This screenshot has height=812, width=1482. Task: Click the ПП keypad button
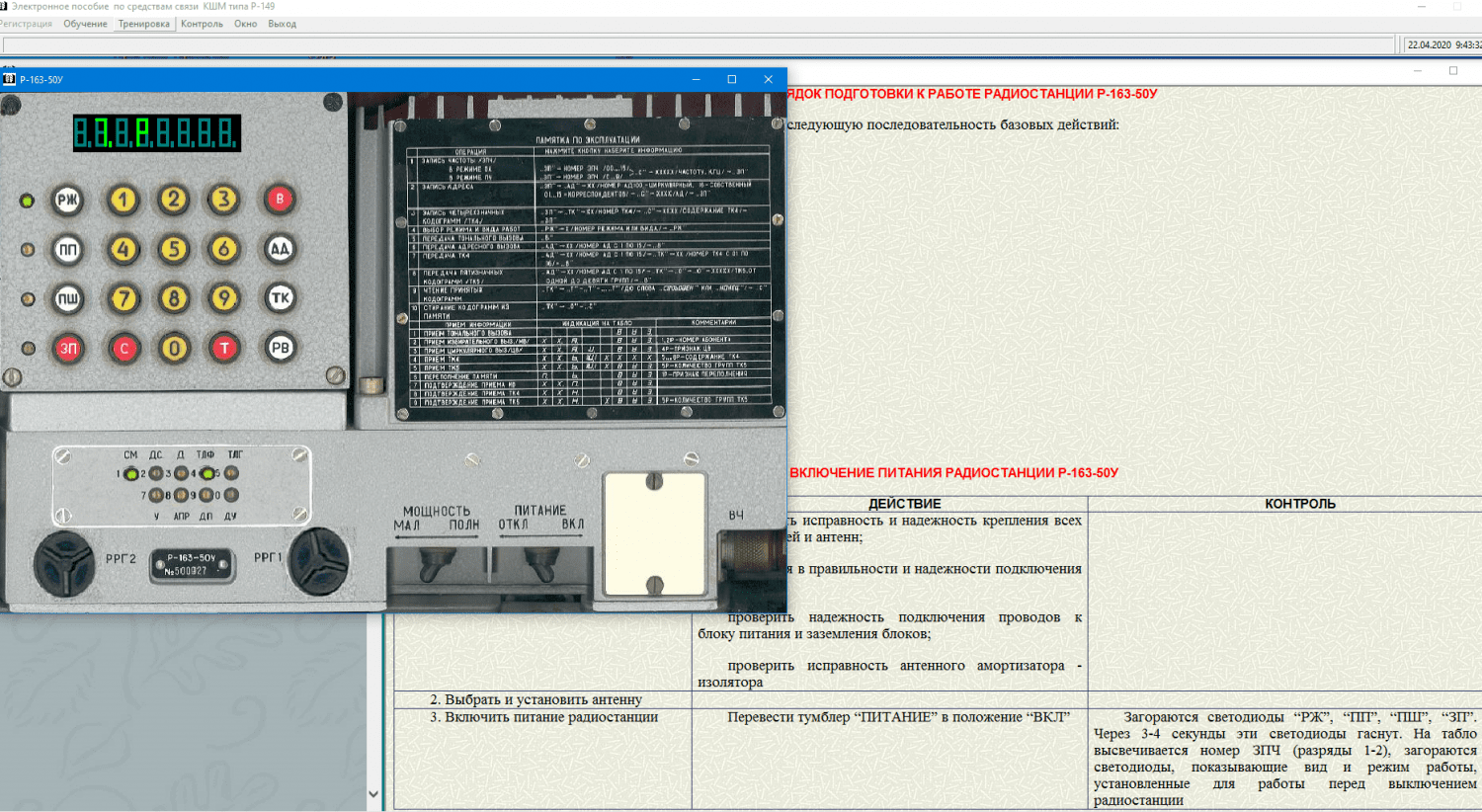point(67,250)
